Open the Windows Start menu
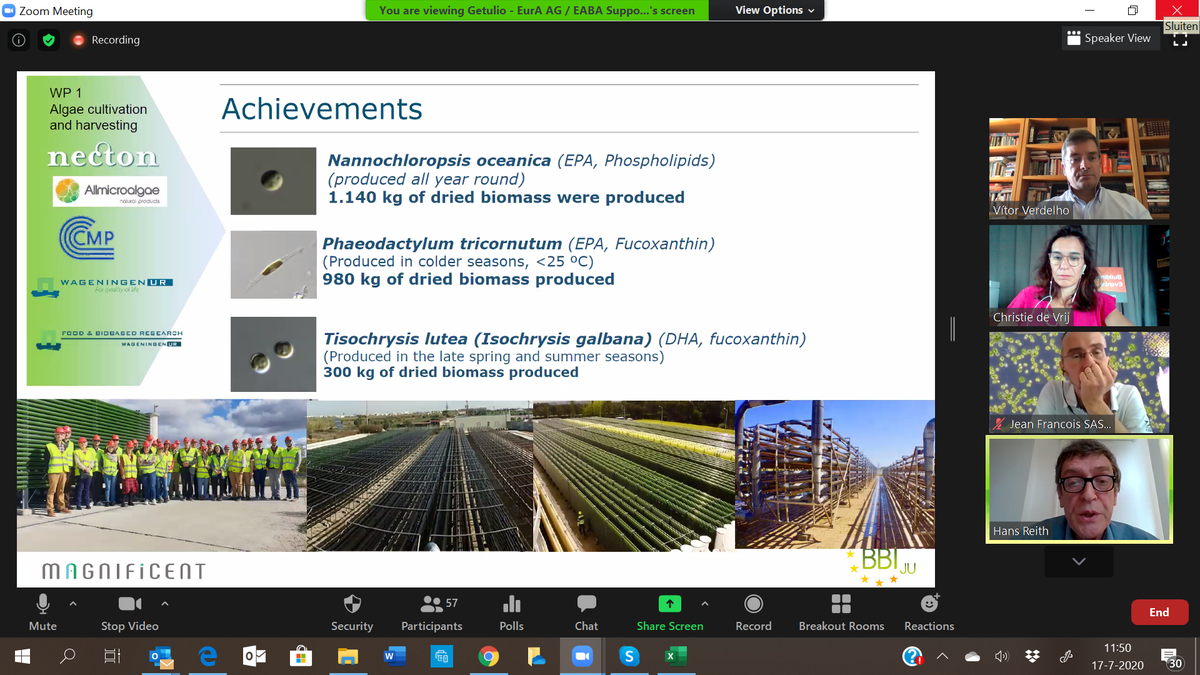The image size is (1200, 675). click(x=23, y=656)
